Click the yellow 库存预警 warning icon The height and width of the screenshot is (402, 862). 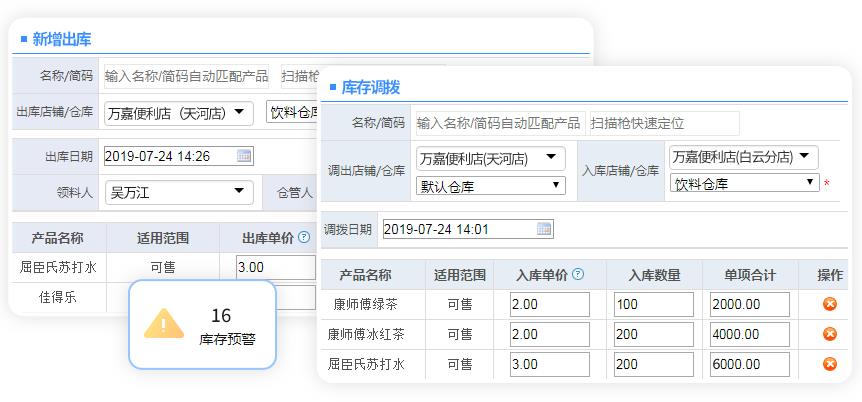(x=164, y=323)
